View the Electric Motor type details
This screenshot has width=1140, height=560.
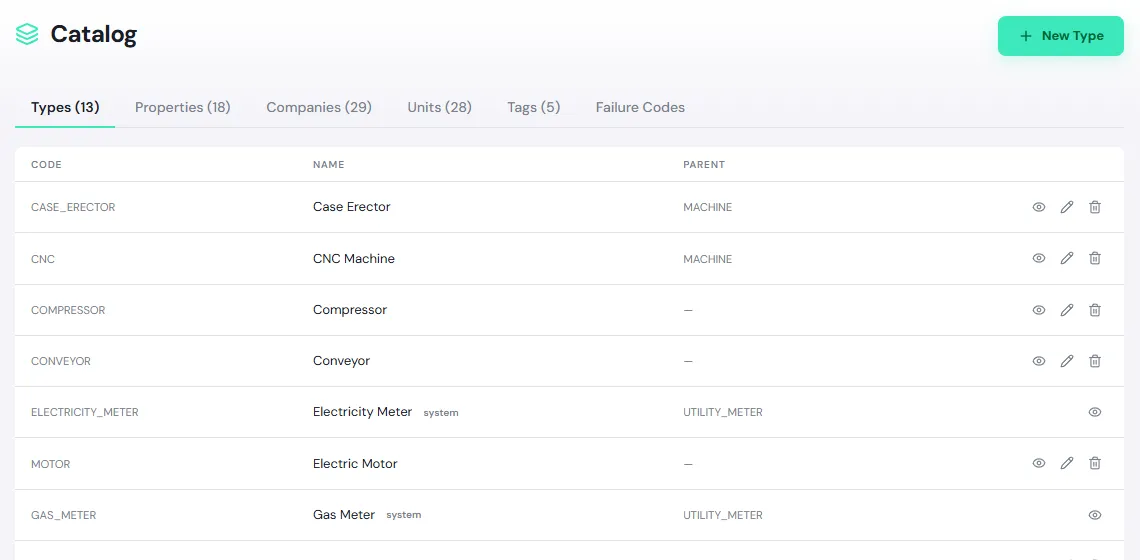[1039, 463]
